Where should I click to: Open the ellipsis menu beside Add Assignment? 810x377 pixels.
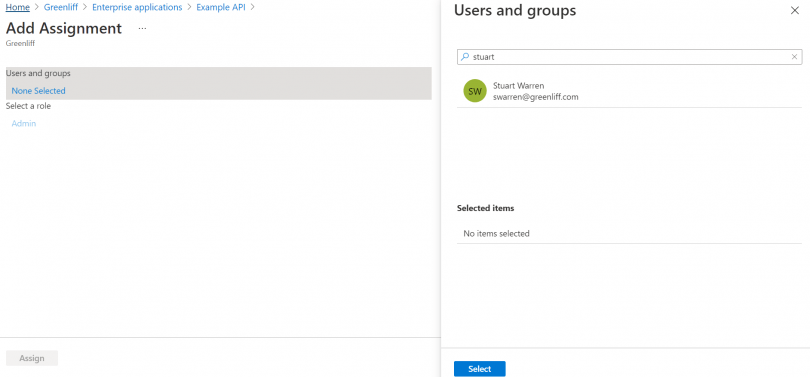pos(143,28)
